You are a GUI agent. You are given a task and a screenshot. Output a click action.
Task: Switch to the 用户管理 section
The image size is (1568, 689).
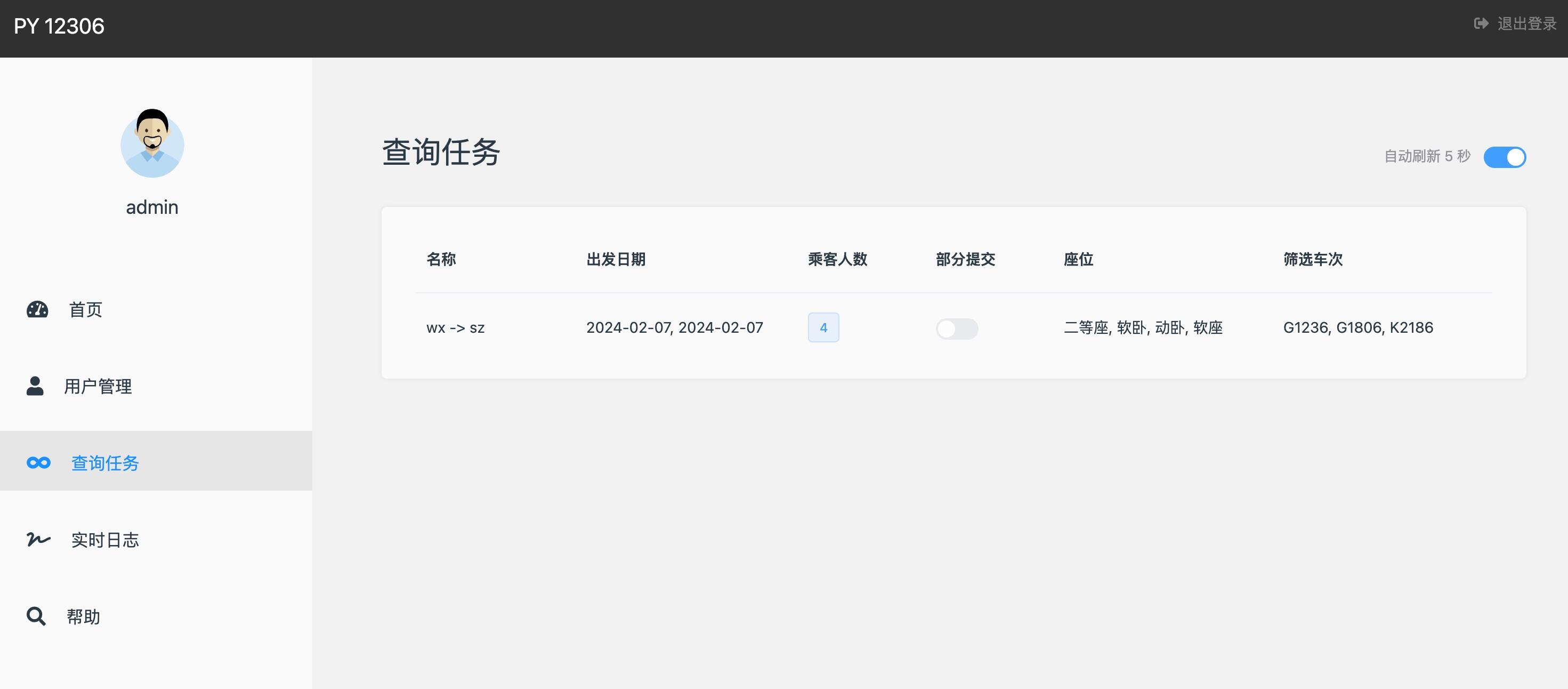click(99, 386)
